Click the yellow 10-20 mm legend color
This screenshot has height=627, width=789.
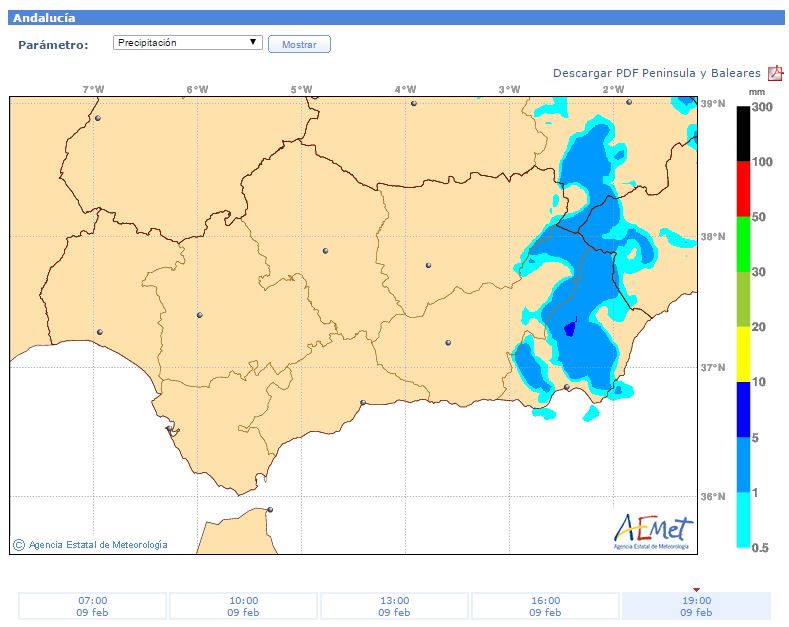(743, 354)
